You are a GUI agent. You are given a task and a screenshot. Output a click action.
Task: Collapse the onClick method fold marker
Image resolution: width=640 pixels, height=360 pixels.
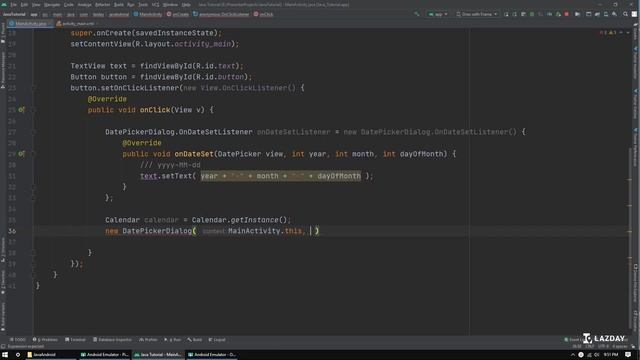coord(35,110)
